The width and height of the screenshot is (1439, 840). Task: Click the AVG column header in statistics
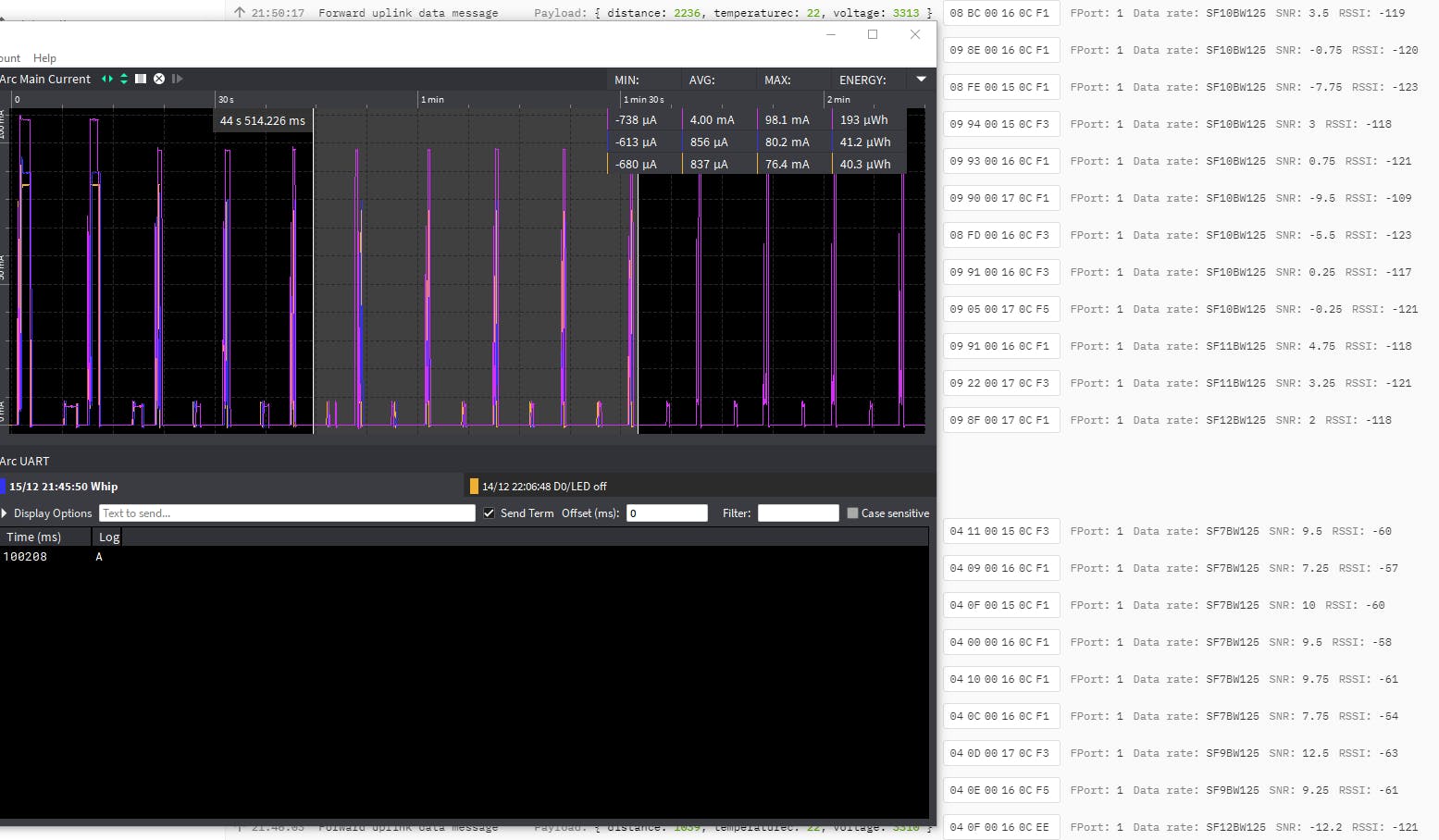coord(701,80)
